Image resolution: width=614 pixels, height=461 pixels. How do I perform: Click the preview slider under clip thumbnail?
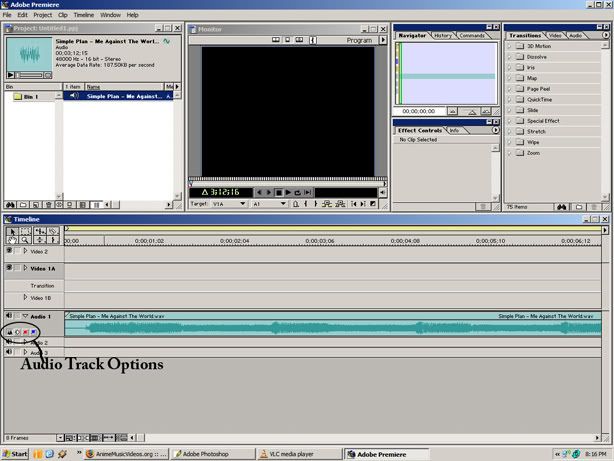tap(29, 75)
